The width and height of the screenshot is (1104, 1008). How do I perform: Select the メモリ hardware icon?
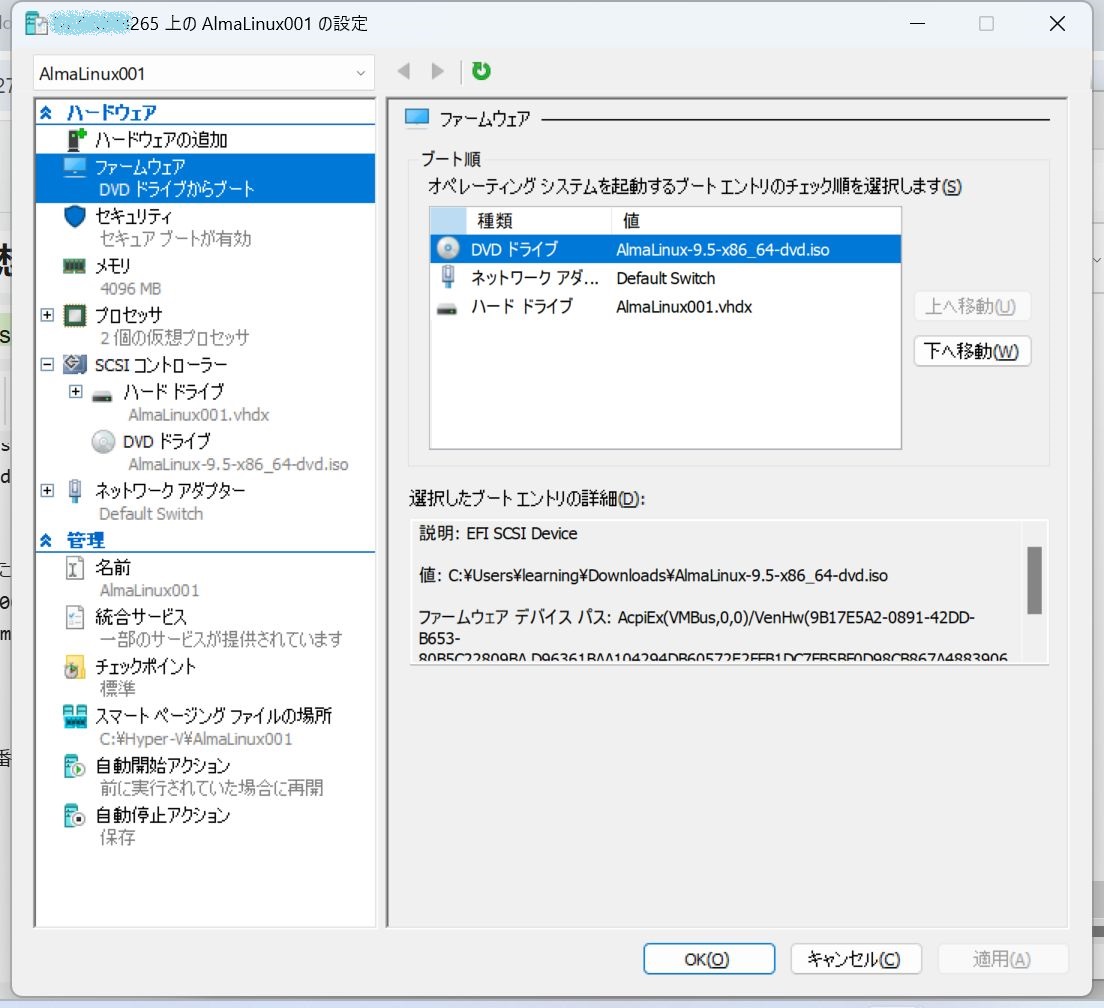coord(74,265)
